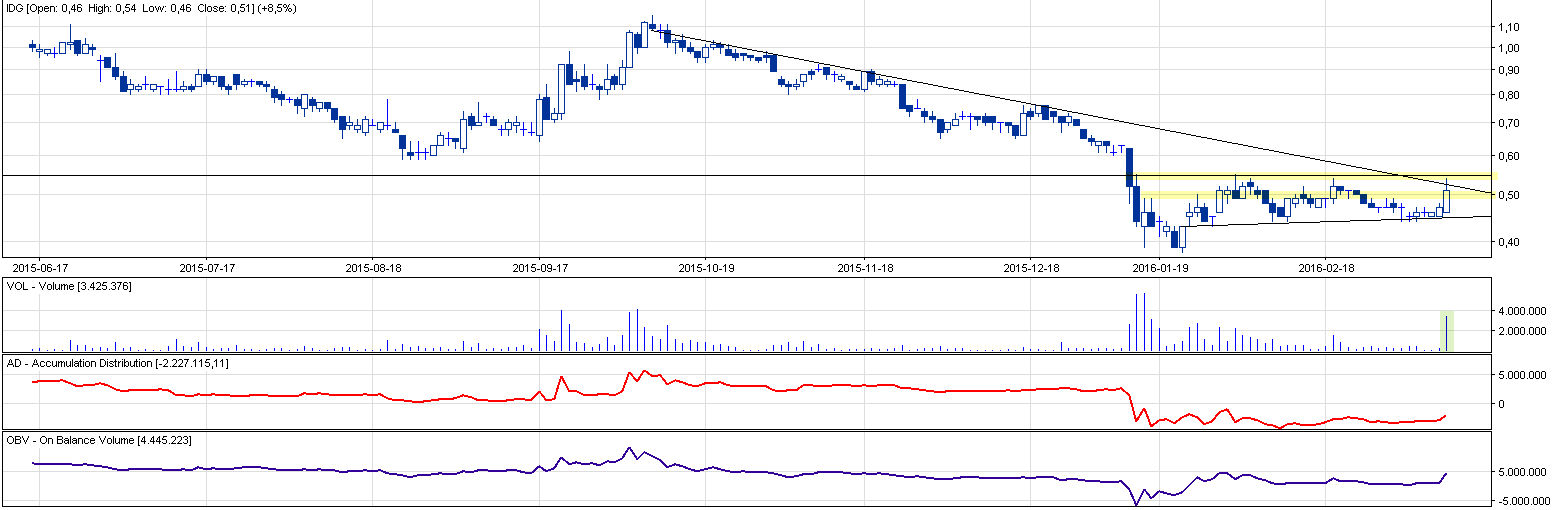
Task: Click the purple On Balance Volume line
Action: (x=700, y=469)
